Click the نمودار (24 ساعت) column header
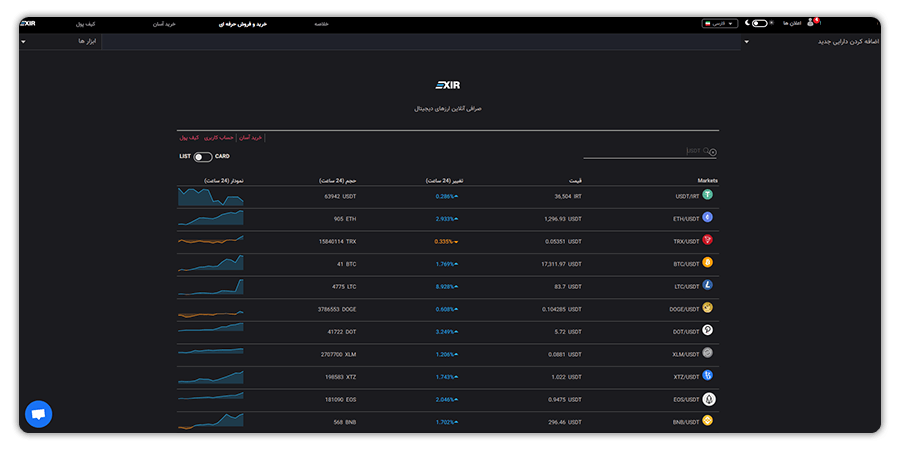Viewport: 900px width, 450px height. [x=224, y=181]
